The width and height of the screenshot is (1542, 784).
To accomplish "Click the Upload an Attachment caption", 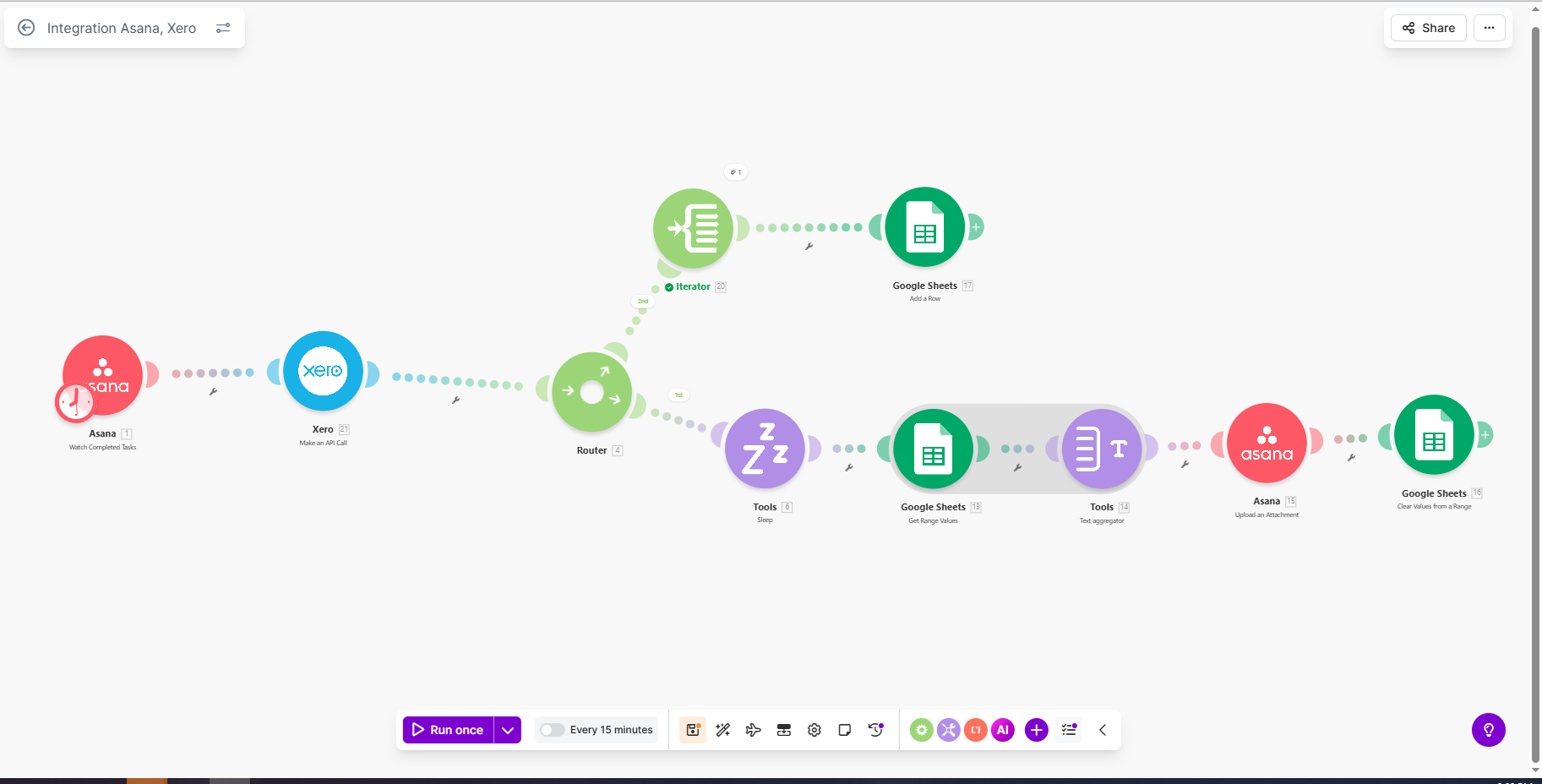I will click(x=1267, y=514).
